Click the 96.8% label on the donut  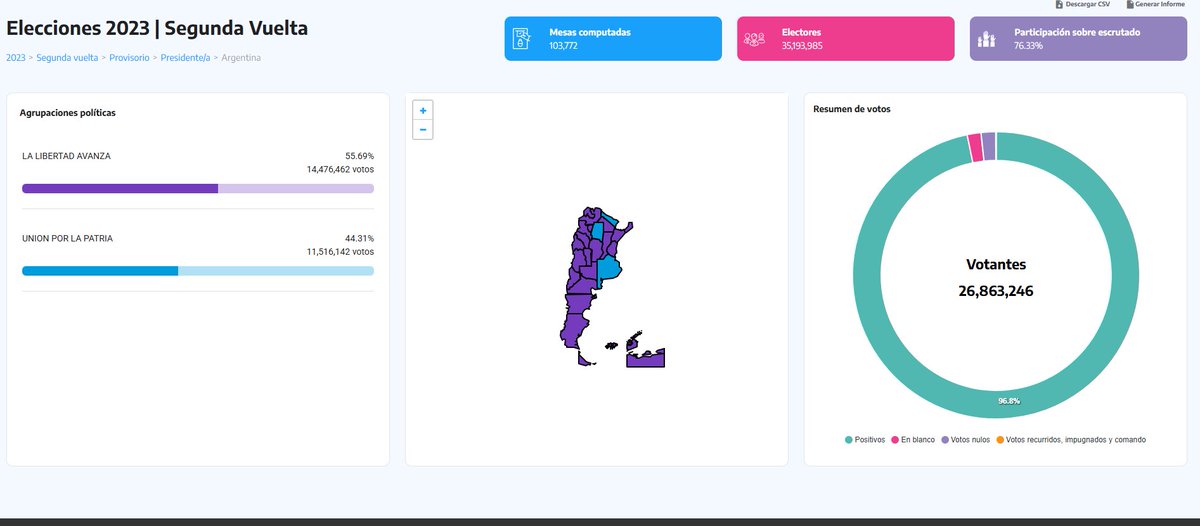1008,401
